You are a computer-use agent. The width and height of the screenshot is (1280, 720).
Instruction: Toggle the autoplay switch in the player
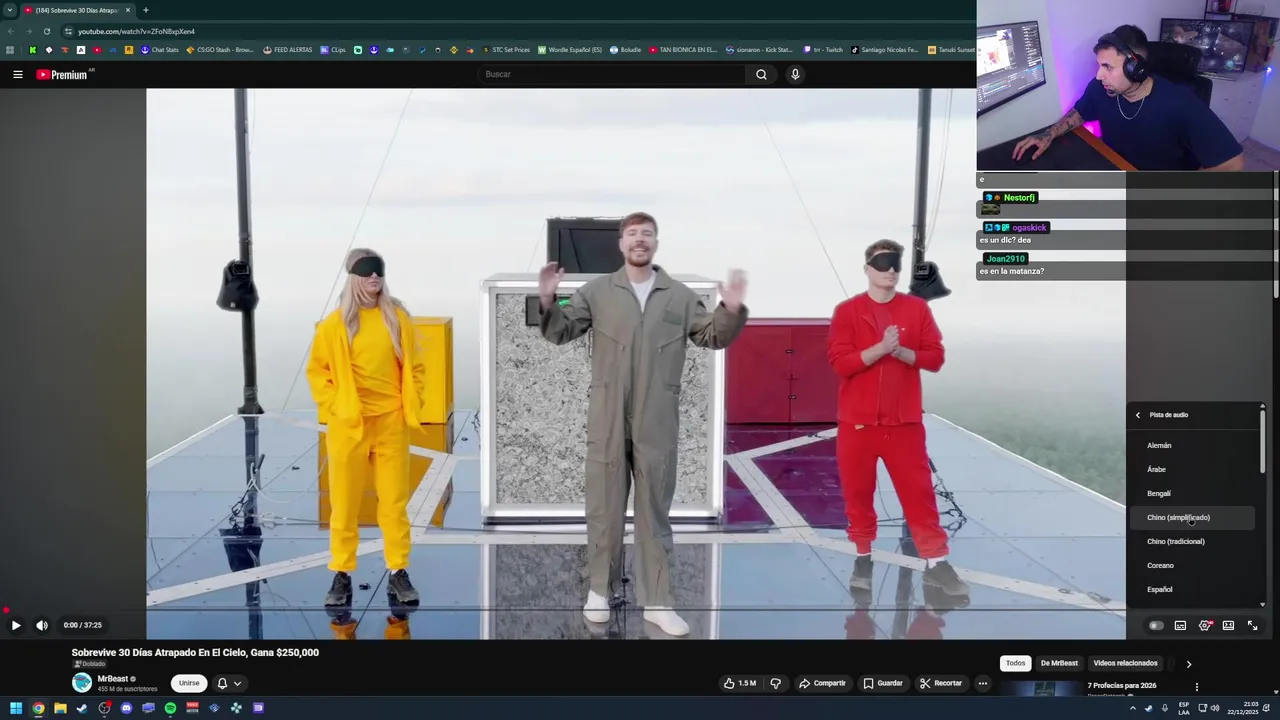[x=1156, y=626]
